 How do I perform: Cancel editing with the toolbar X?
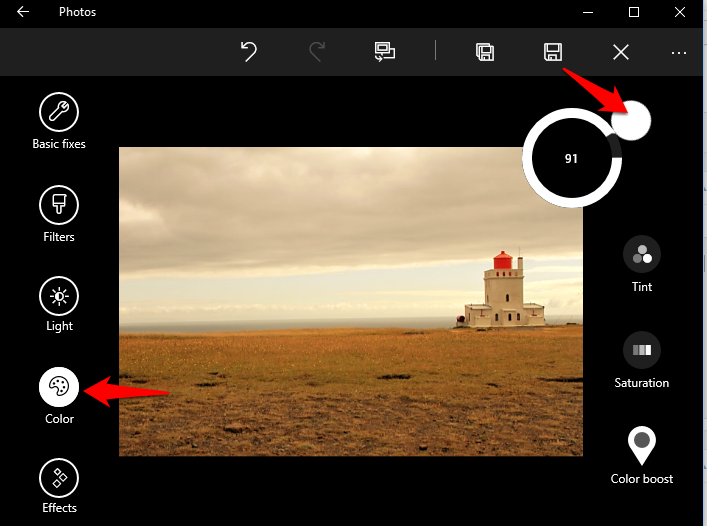click(621, 52)
